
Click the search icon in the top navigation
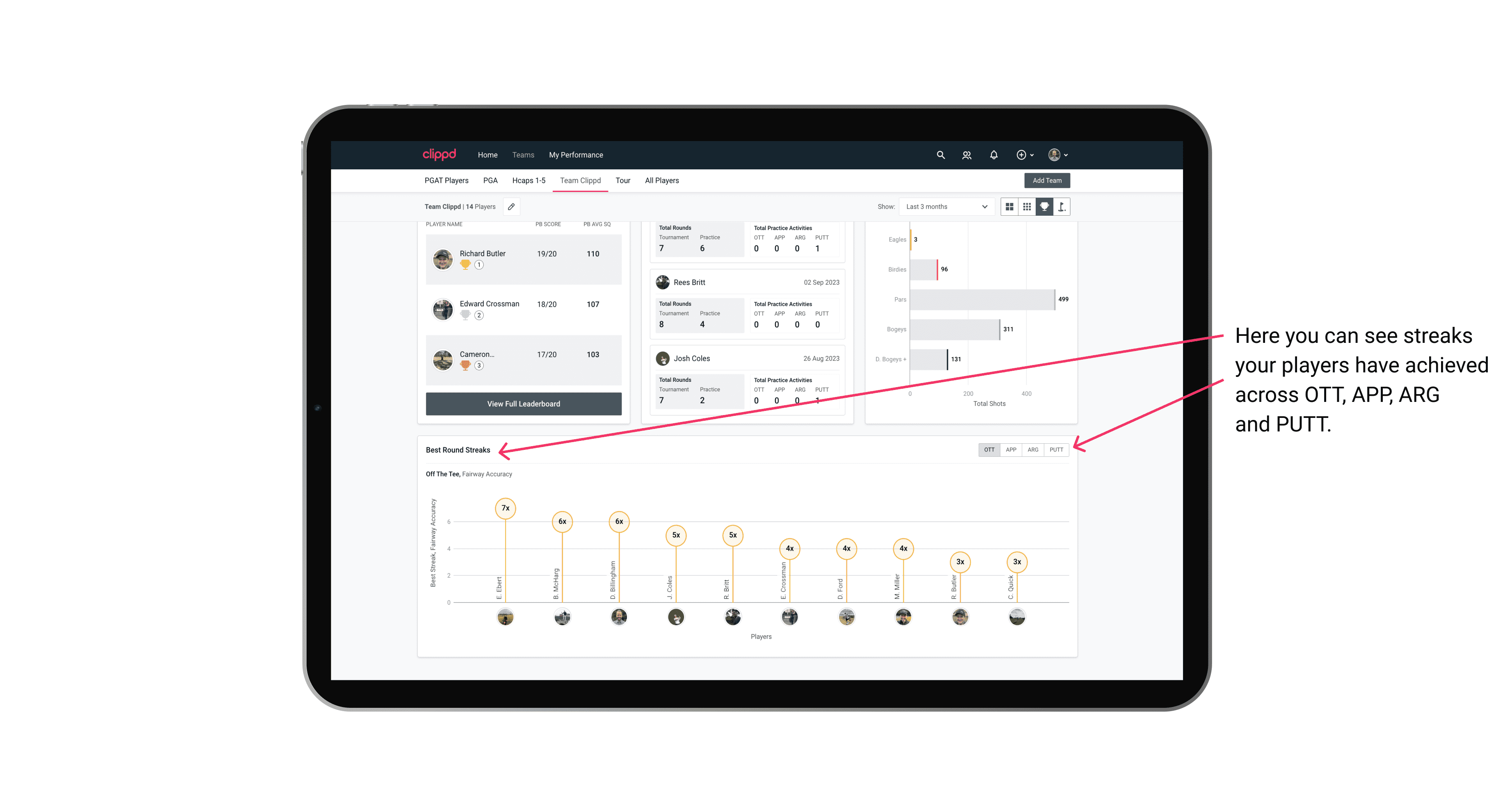click(940, 155)
